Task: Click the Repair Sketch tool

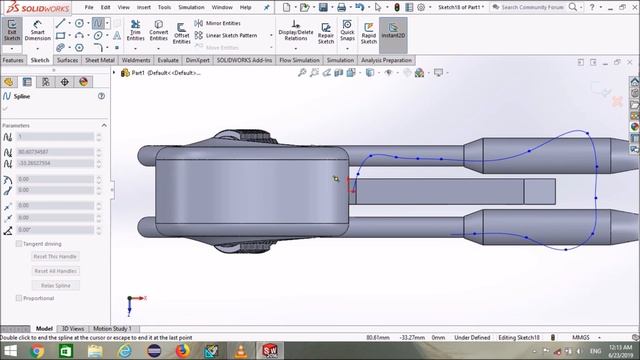Action: click(326, 33)
